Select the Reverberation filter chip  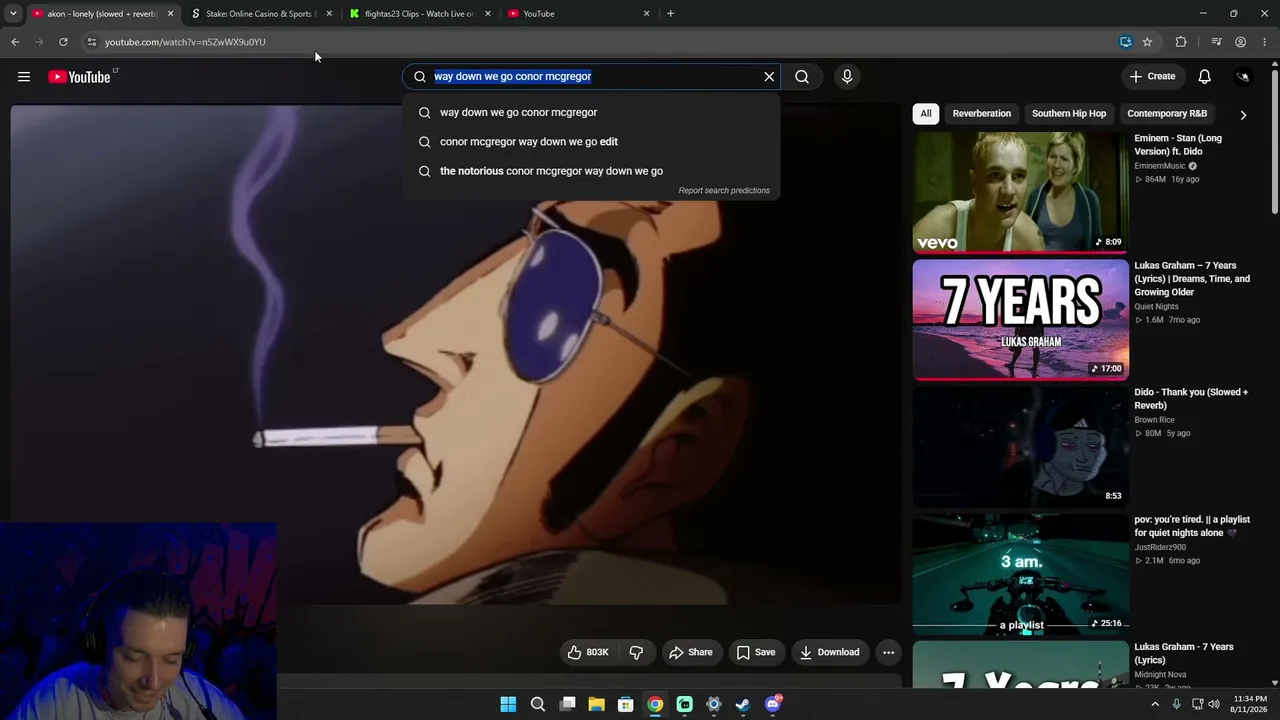point(981,113)
